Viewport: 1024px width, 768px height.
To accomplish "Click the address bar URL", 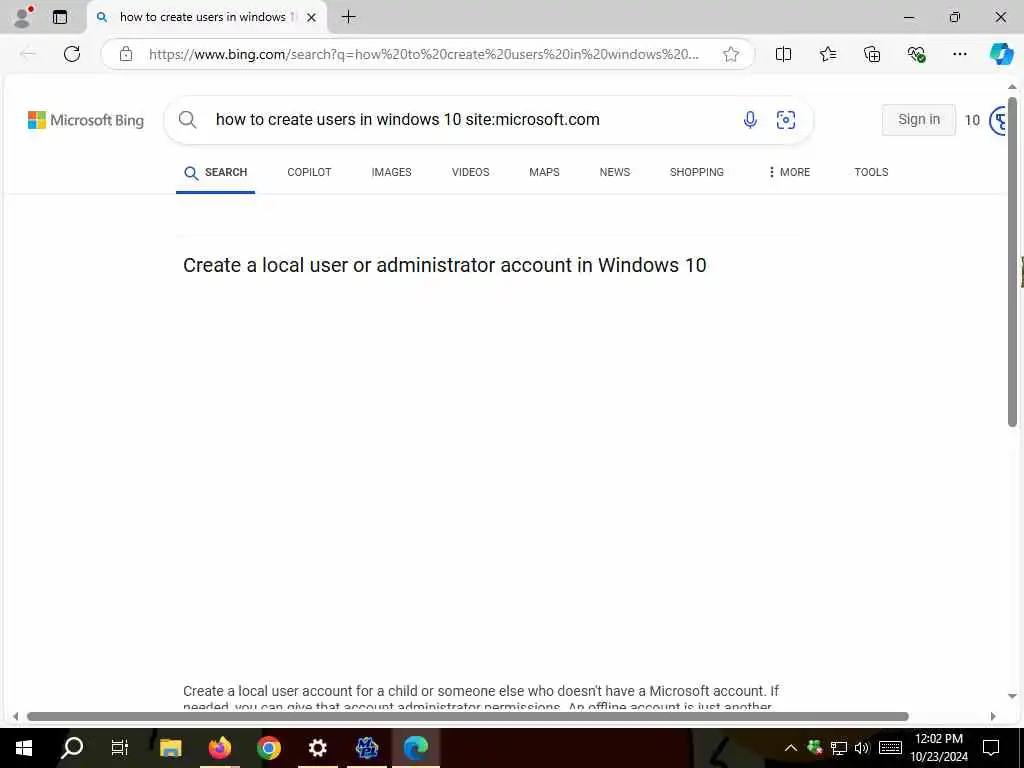I will [x=423, y=54].
